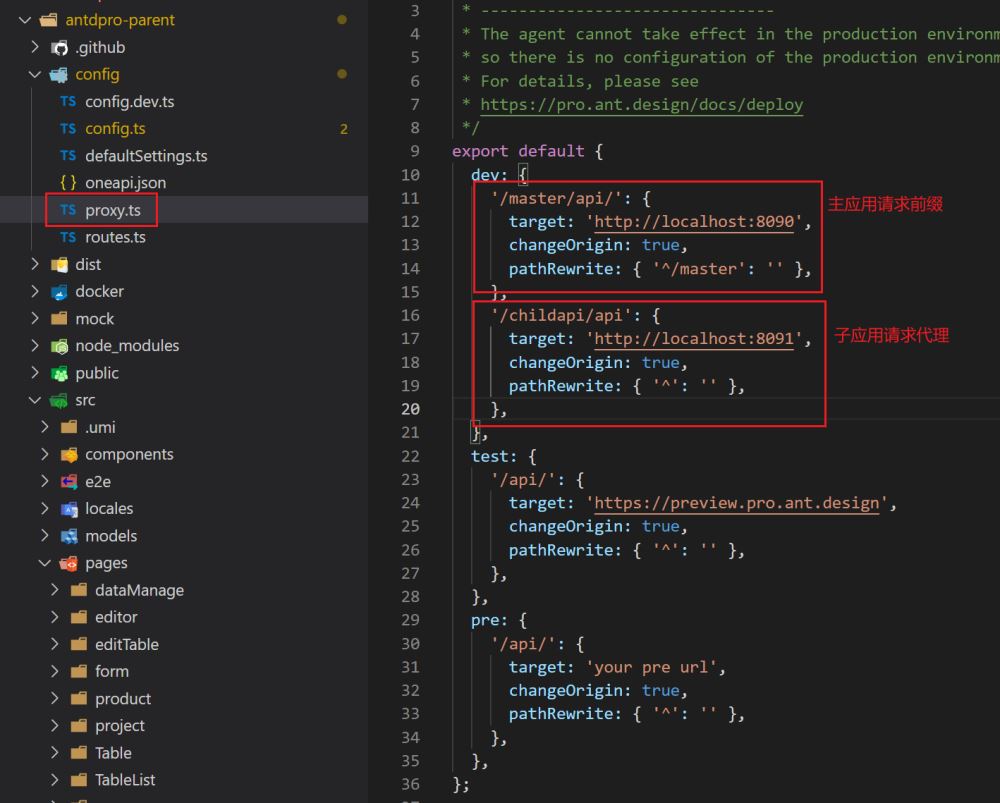1000x803 pixels.
Task: Expand the docker folder chevron
Action: (x=35, y=291)
